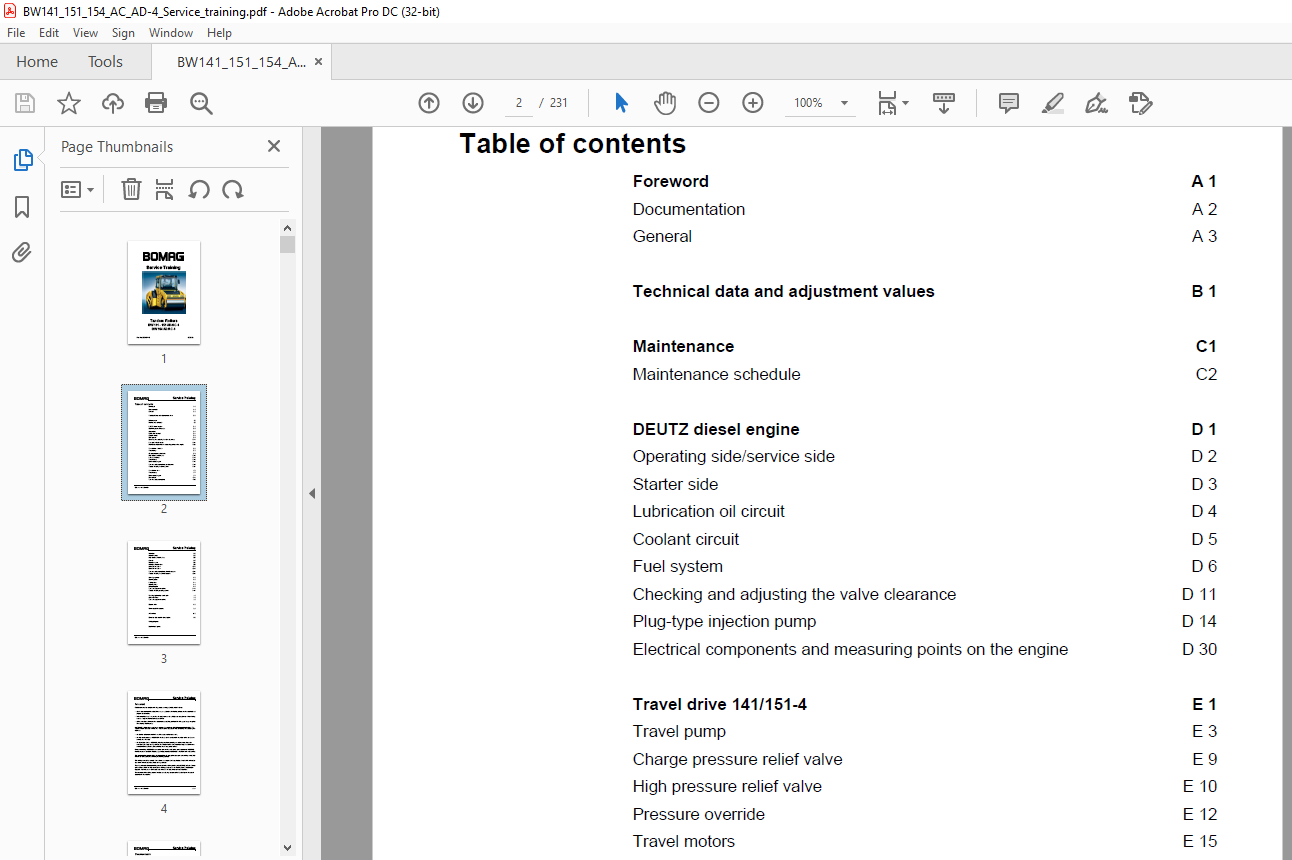Open the Sign menu
This screenshot has height=860, width=1292.
(123, 33)
